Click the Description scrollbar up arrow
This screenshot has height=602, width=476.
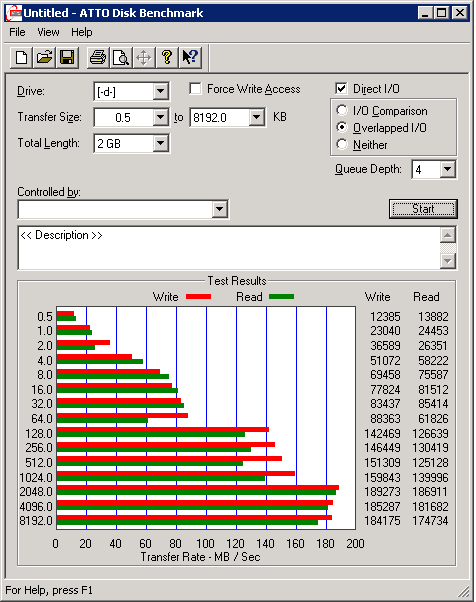448,235
